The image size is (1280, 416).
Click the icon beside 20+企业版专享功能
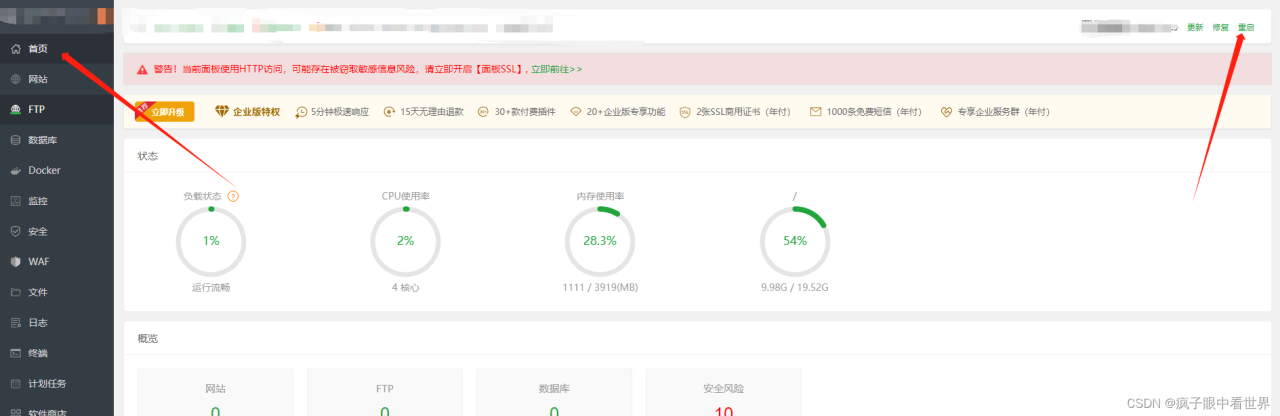tap(576, 112)
